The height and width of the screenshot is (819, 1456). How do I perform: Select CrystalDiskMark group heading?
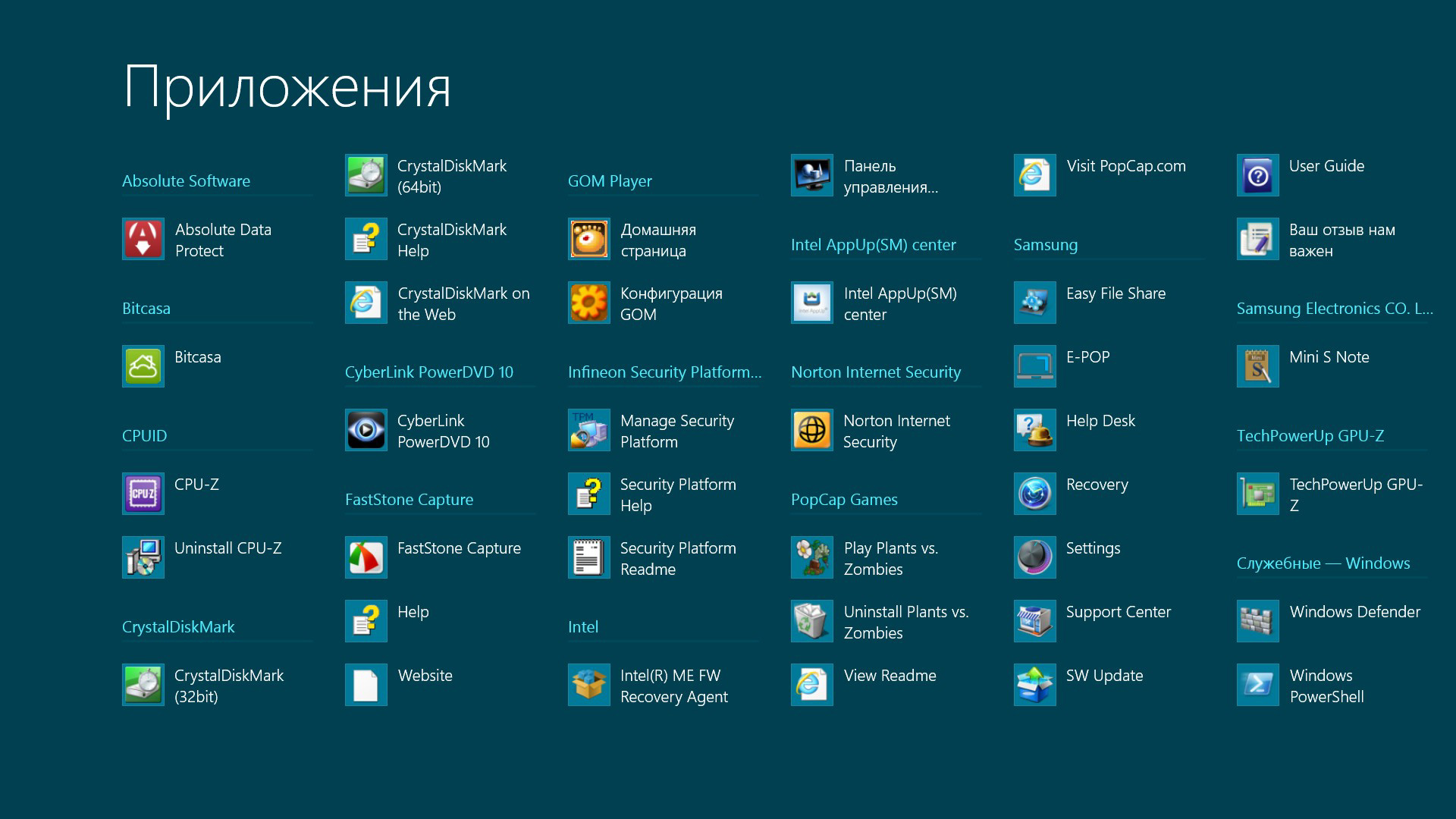[x=178, y=627]
